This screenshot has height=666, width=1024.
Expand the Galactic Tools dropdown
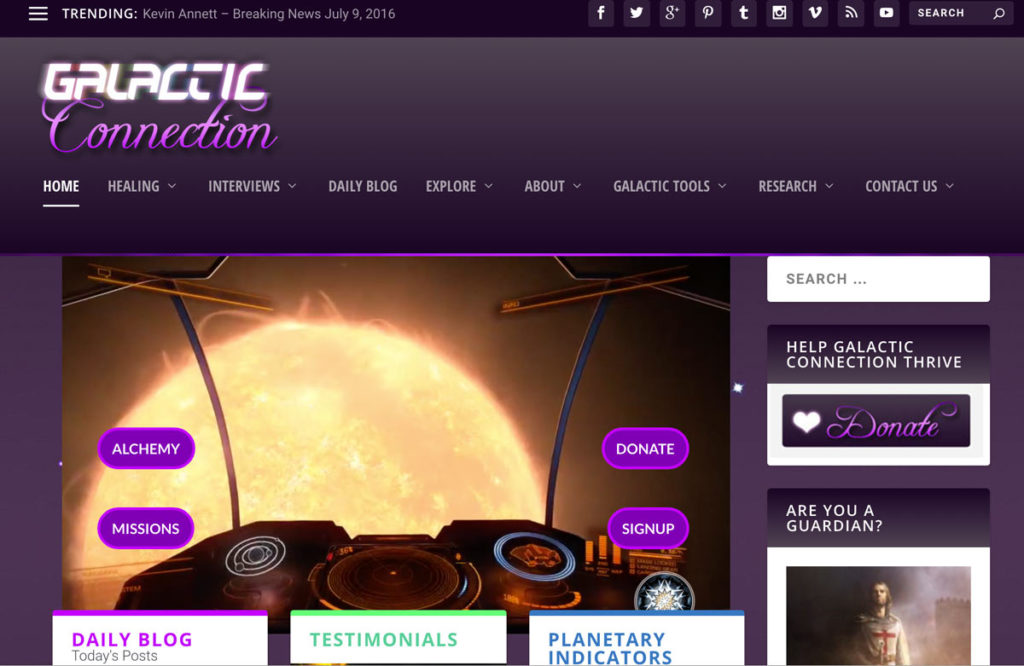coord(669,186)
